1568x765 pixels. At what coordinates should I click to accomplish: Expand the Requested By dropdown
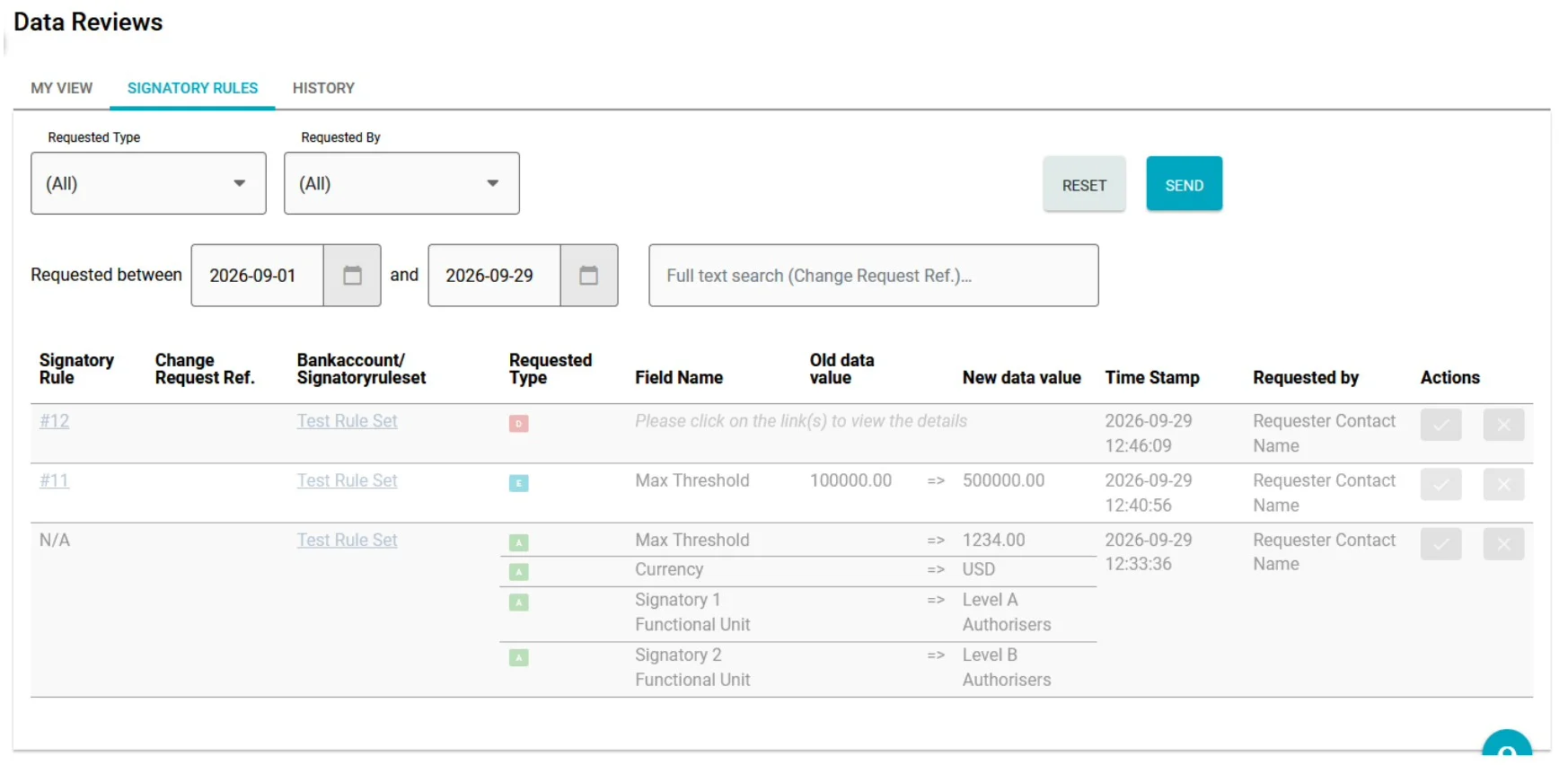pos(401,183)
